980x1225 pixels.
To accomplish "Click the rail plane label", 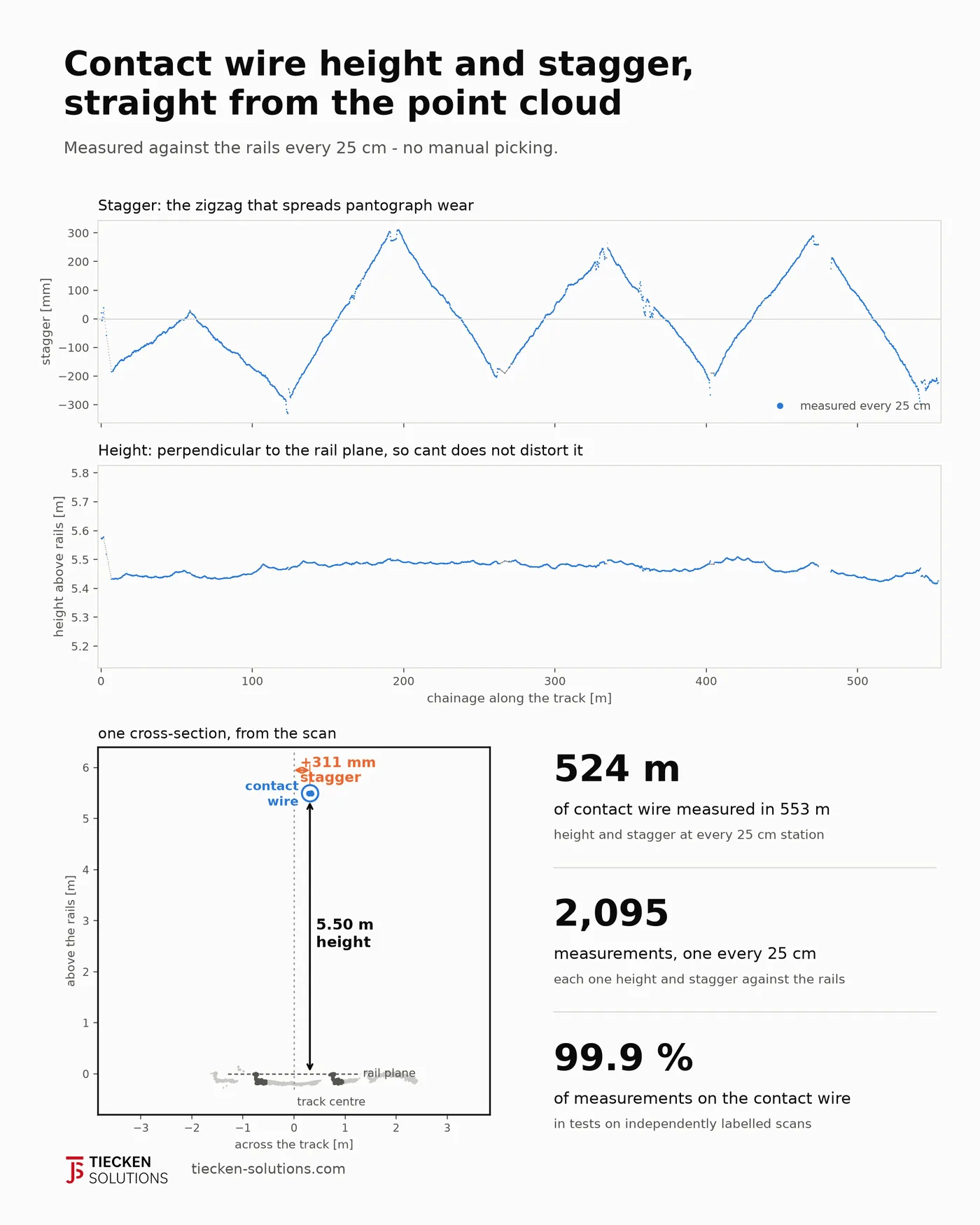I will click(389, 1073).
